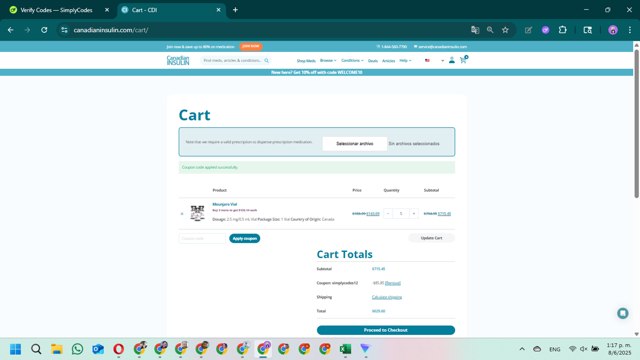Open the zoom magnifier in address bar
This screenshot has height=360, width=640.
[x=490, y=30]
